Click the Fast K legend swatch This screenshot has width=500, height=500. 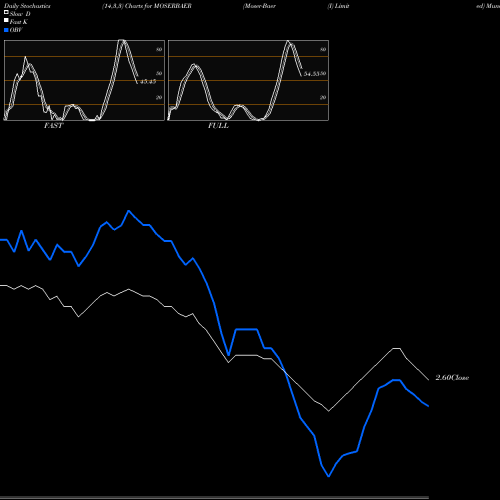click(6, 20)
